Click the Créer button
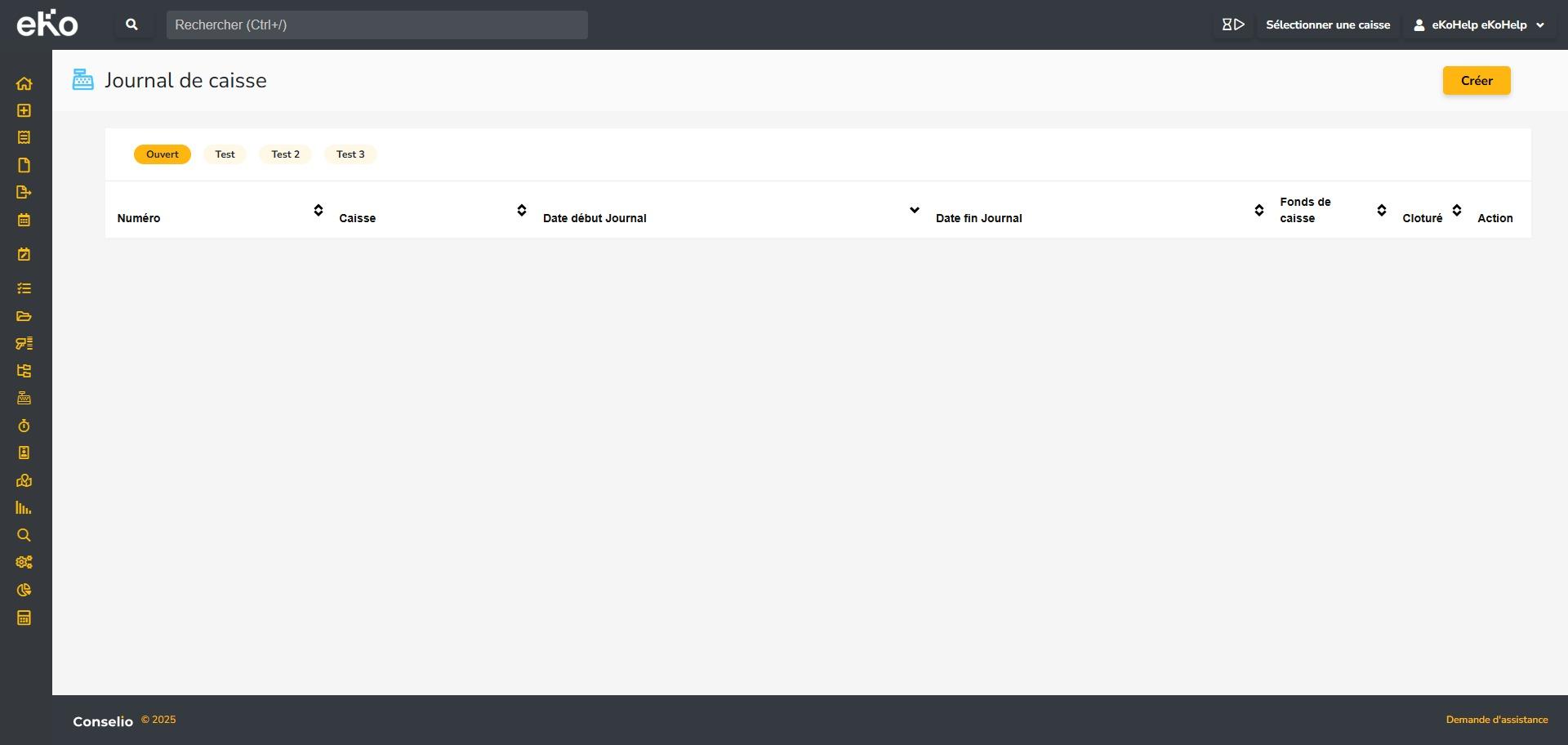Screen dimensions: 1568x745 (x=1476, y=81)
